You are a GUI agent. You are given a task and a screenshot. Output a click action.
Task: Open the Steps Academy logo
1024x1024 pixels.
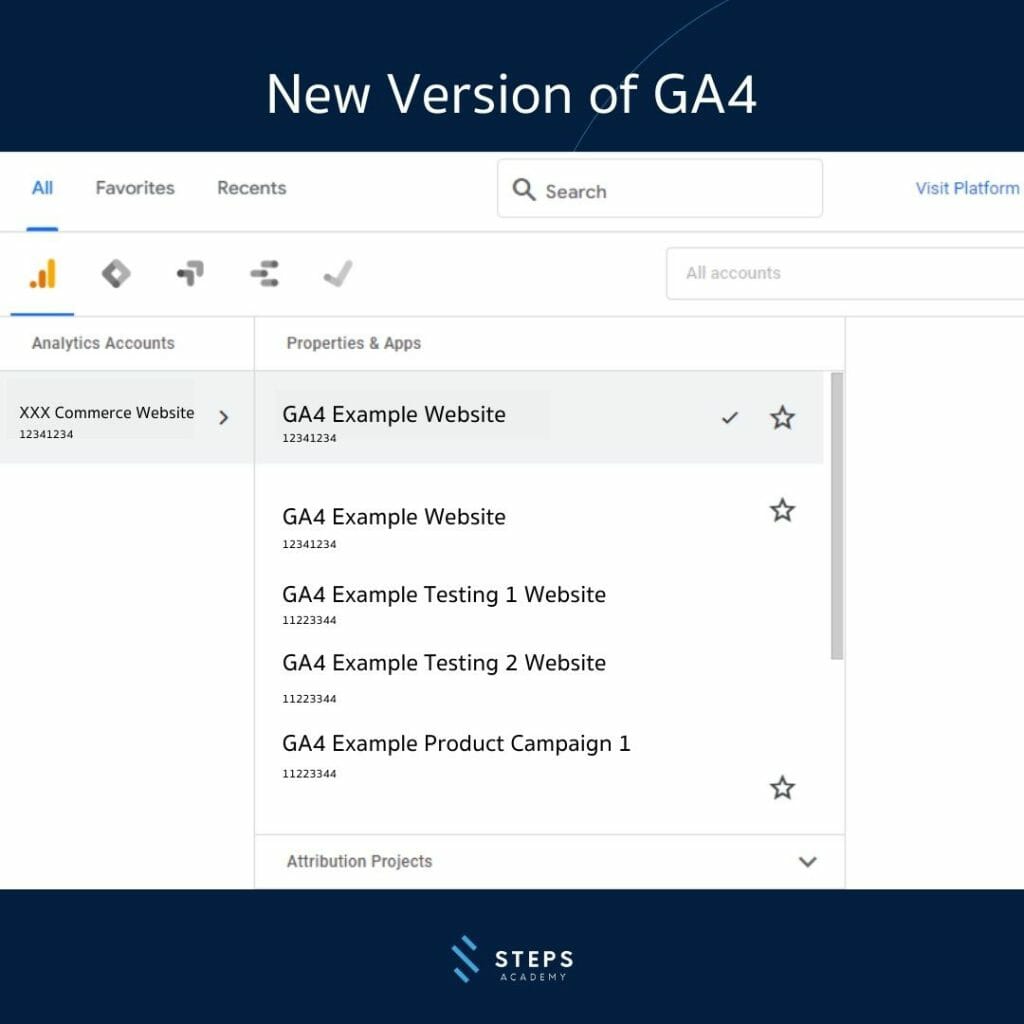(x=512, y=958)
